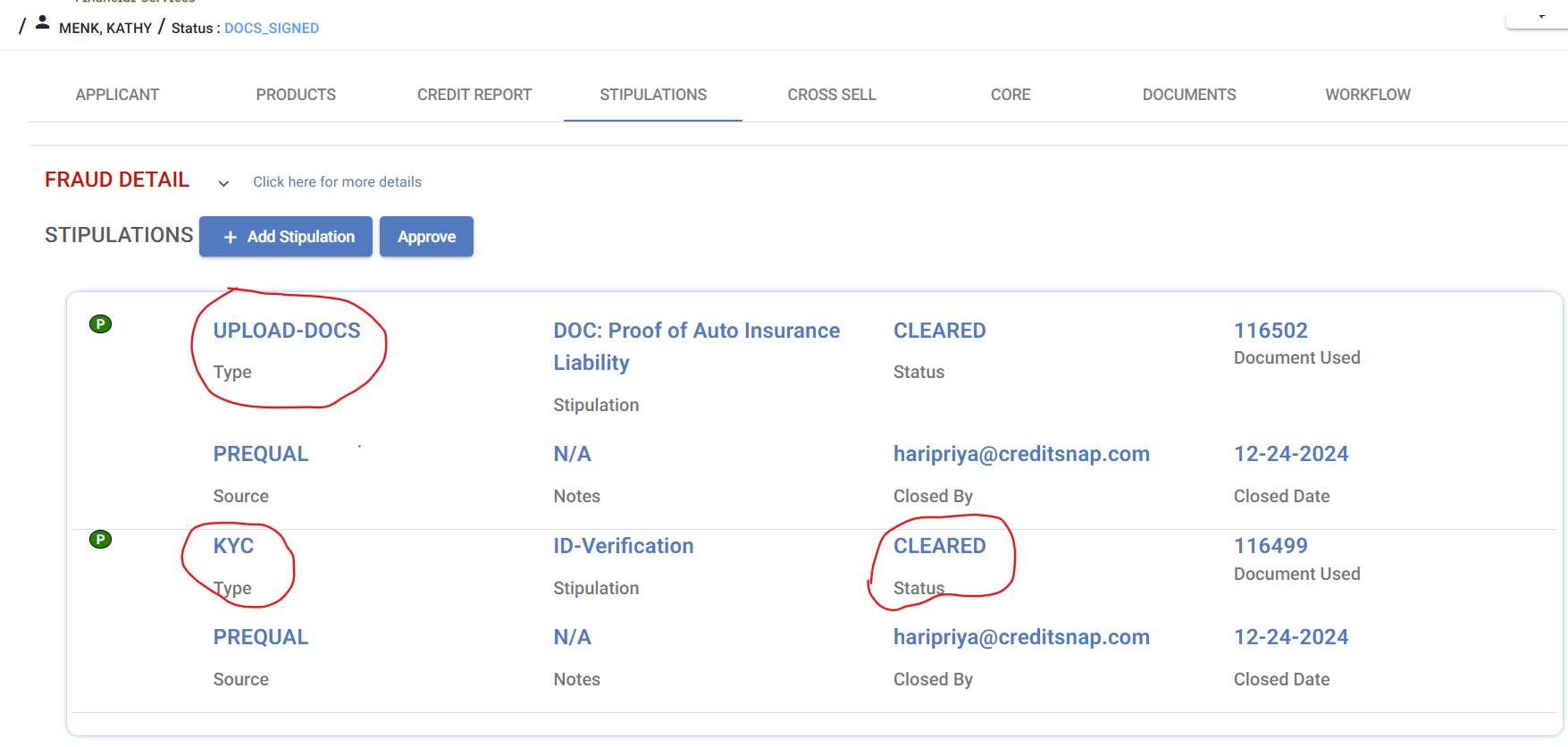This screenshot has width=1568, height=747.
Task: Click haripriya@creditsnap.com in the KYC stipulation
Action: pos(1021,637)
